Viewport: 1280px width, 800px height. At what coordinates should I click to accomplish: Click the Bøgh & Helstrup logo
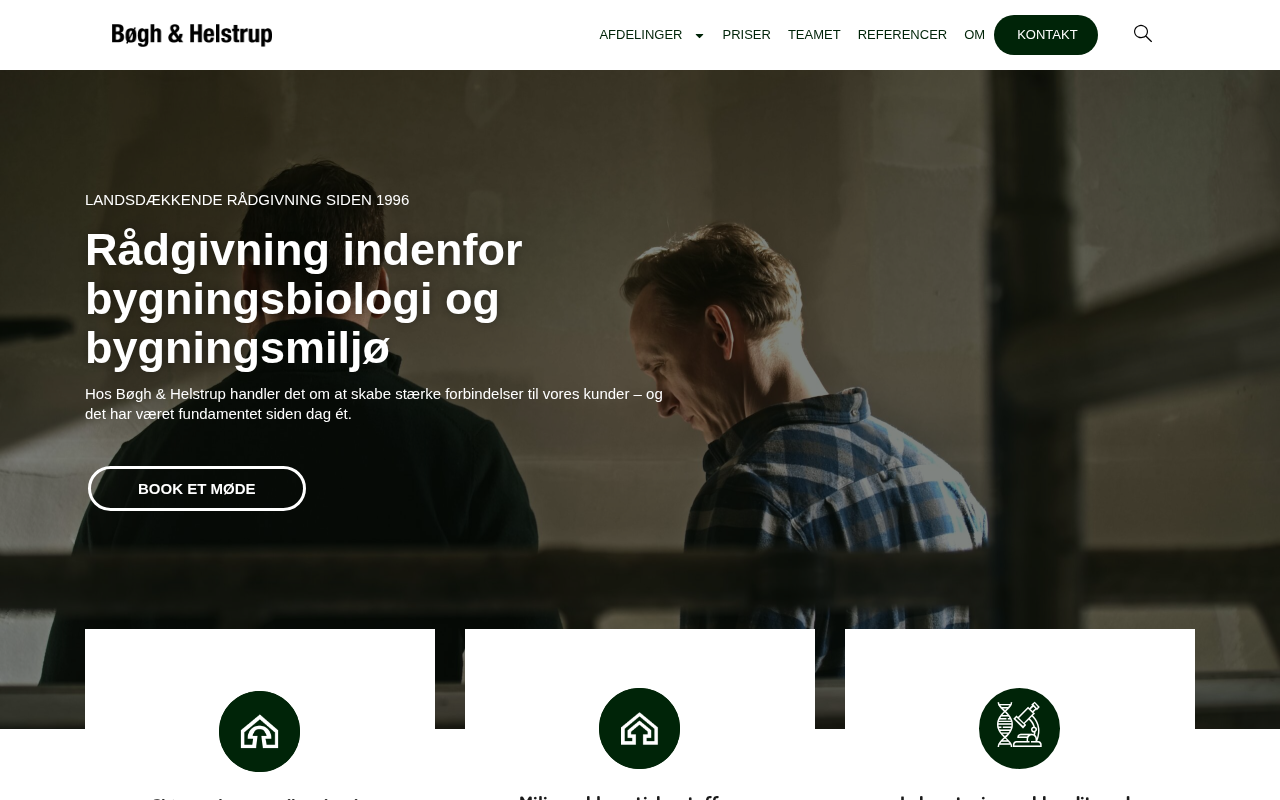192,35
